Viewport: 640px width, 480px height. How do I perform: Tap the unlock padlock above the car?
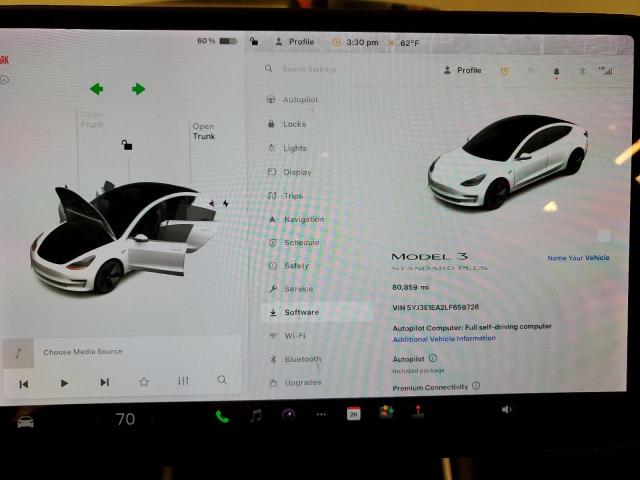click(x=127, y=144)
